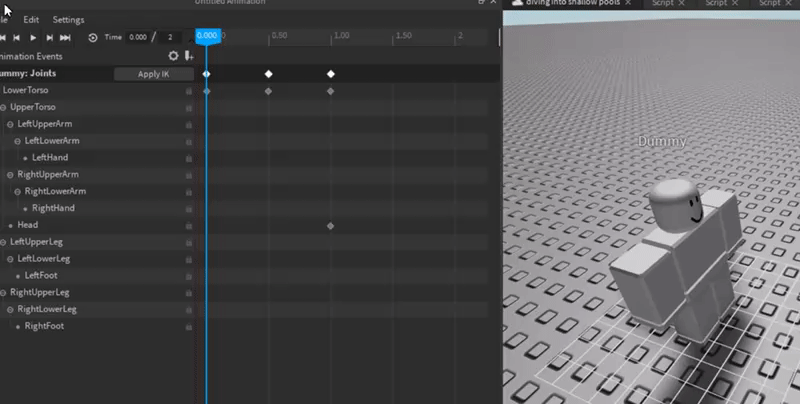
Task: Toggle the lock icon on LowerTorso row
Action: click(189, 91)
